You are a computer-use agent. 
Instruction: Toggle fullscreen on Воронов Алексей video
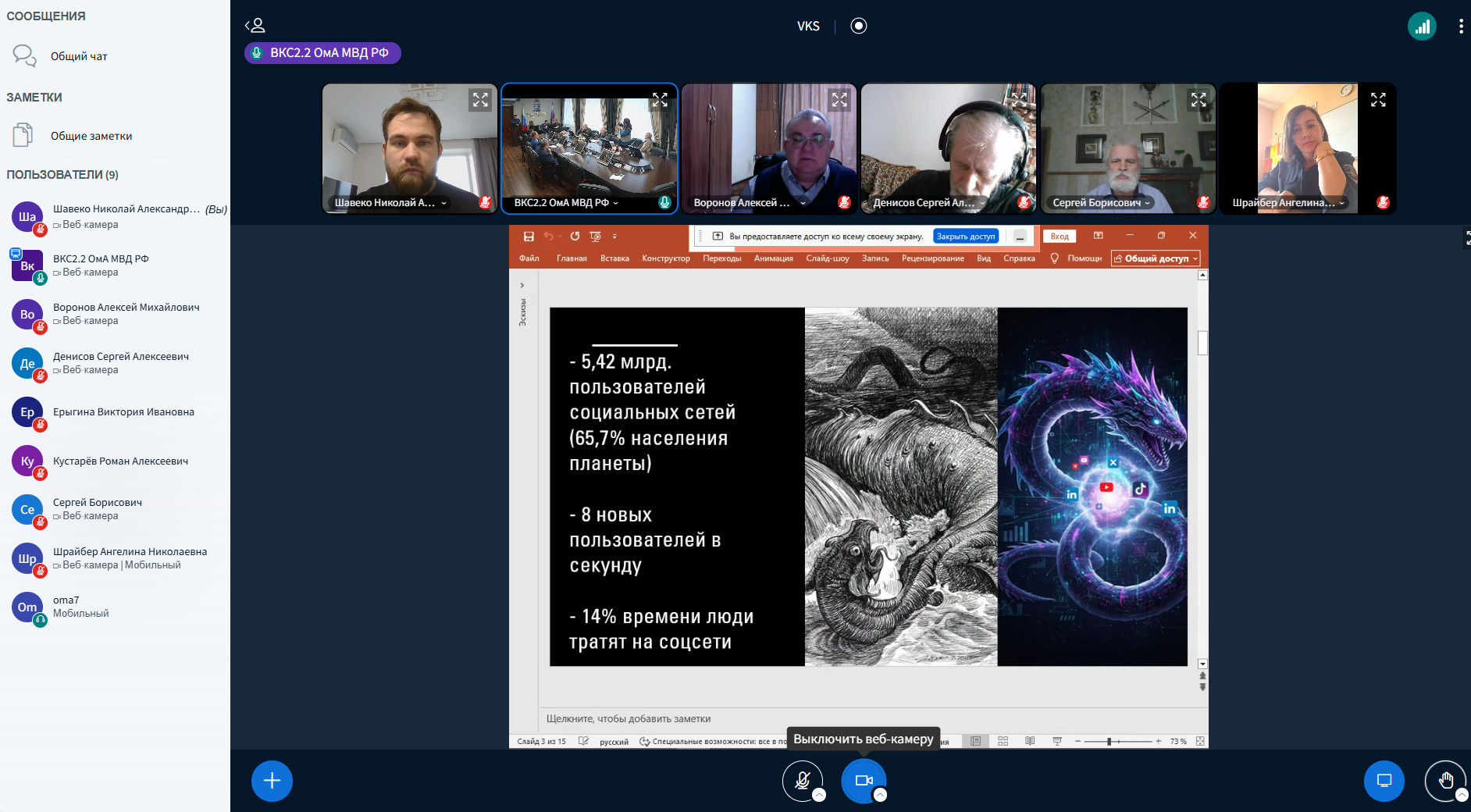pos(839,100)
